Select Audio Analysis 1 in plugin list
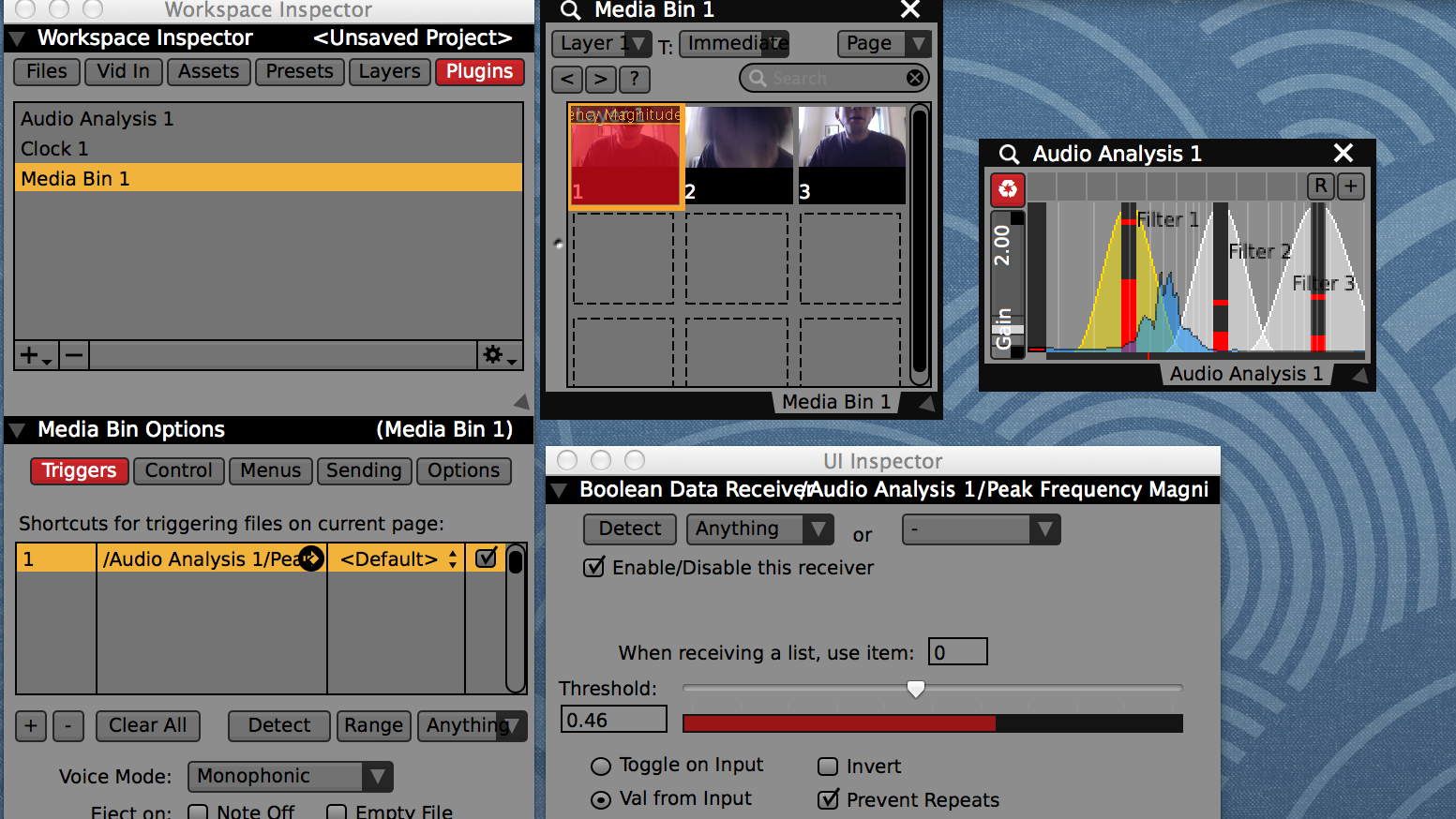The width and height of the screenshot is (1456, 819). coord(268,119)
